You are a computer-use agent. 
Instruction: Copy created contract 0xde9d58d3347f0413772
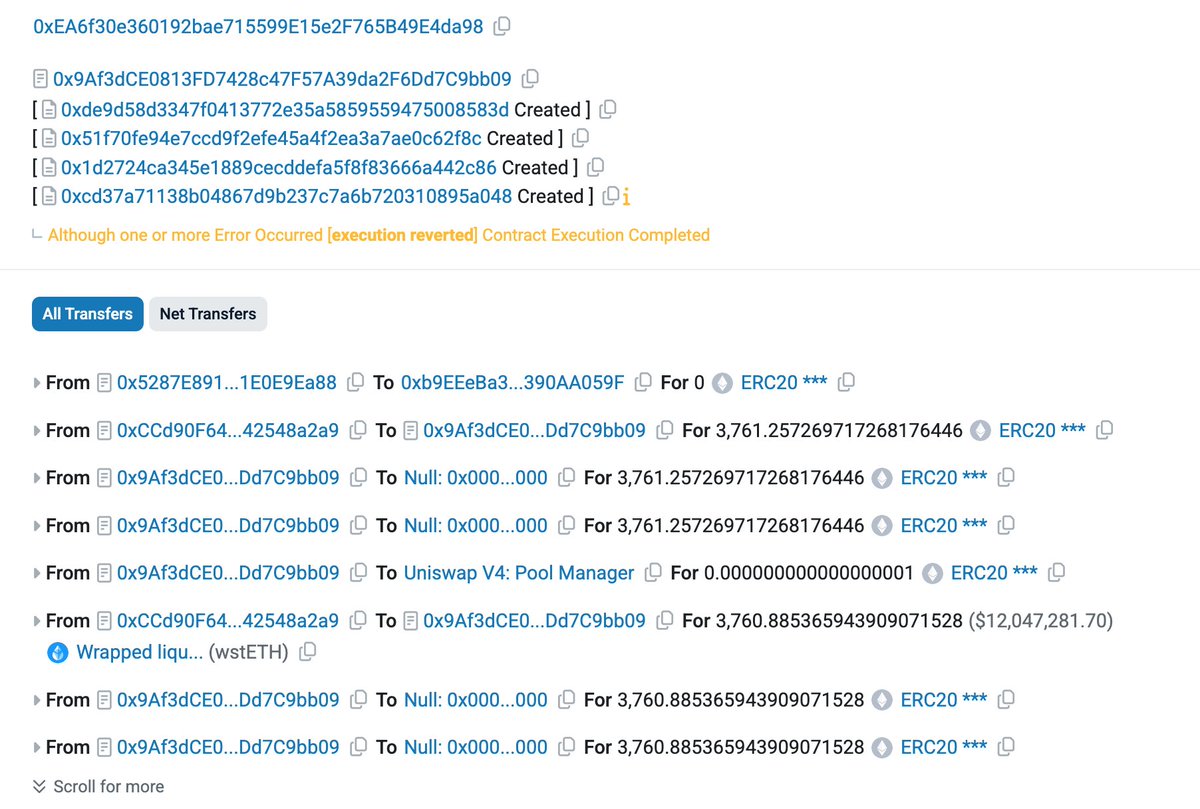607,108
